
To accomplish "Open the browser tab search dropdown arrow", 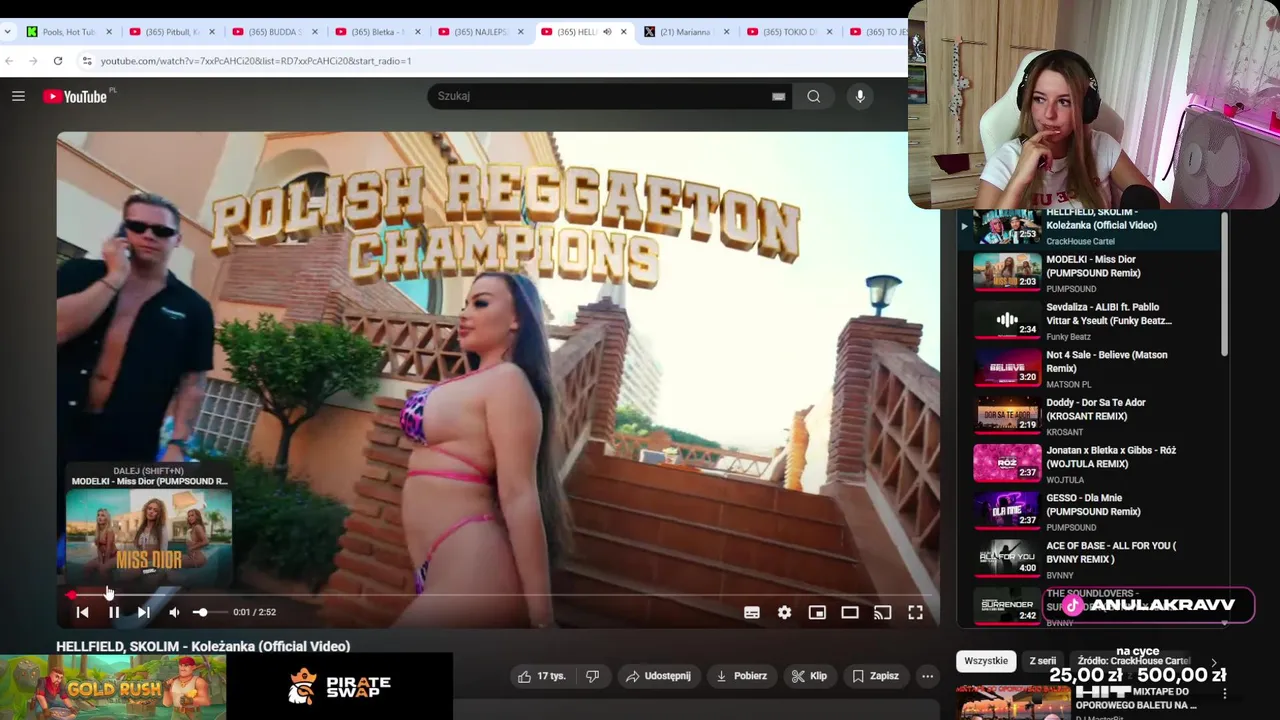I will [x=8, y=32].
